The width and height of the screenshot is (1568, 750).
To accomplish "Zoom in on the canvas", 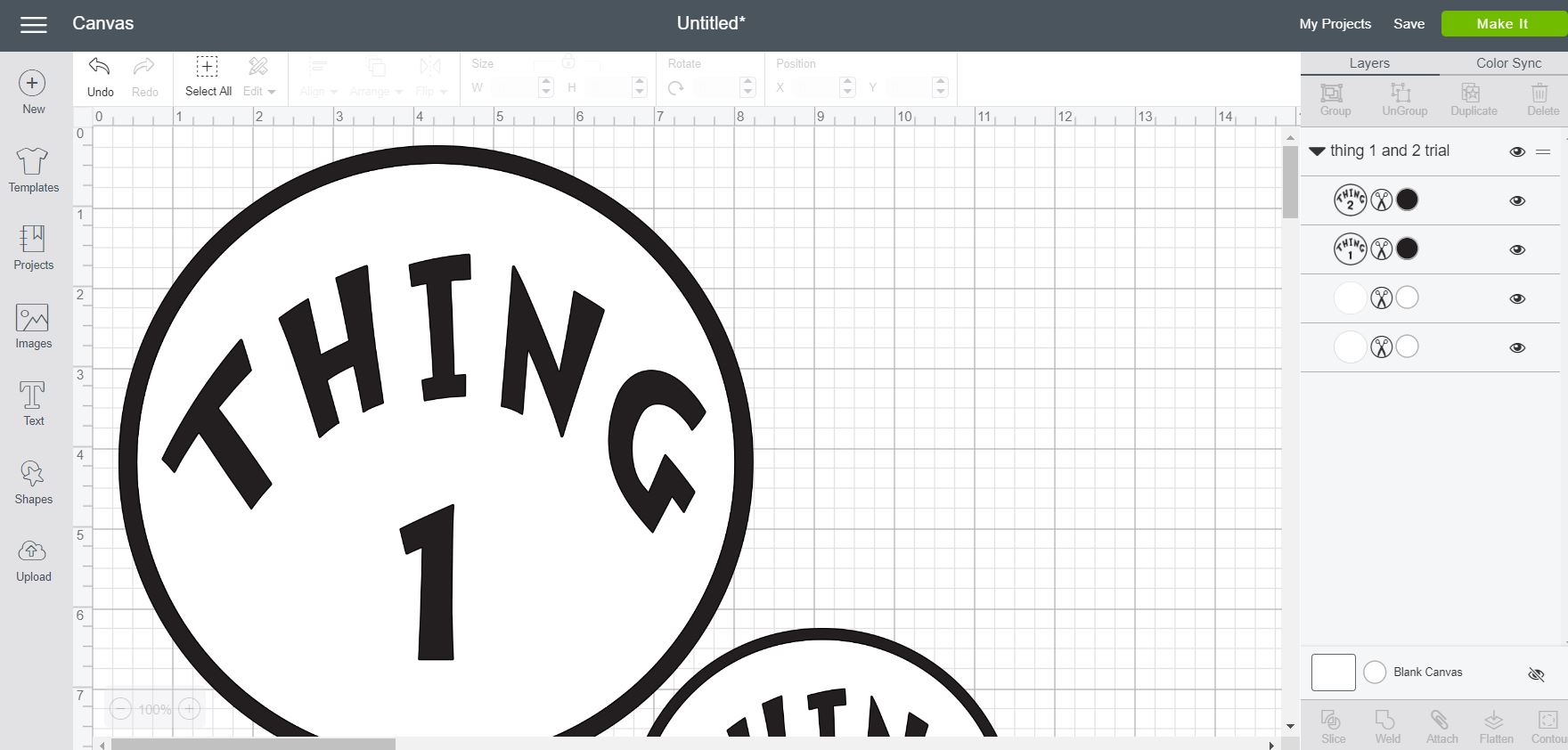I will (x=189, y=709).
